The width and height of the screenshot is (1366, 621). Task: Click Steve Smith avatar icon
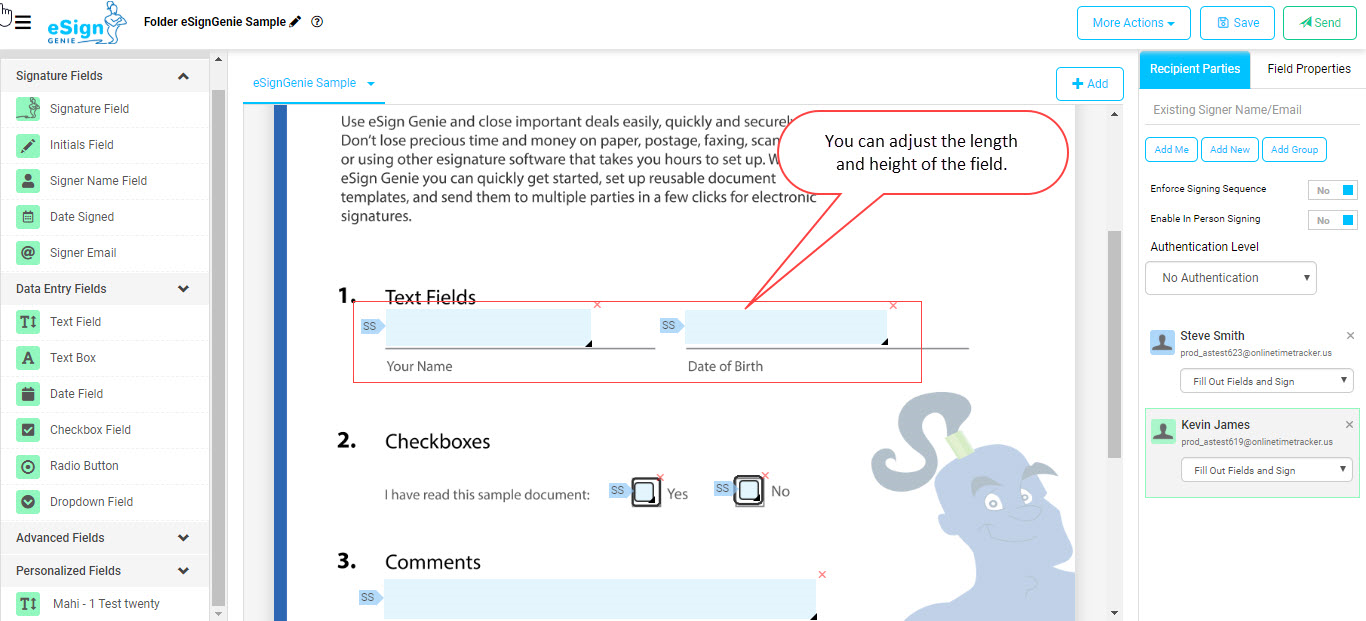pyautogui.click(x=1162, y=342)
